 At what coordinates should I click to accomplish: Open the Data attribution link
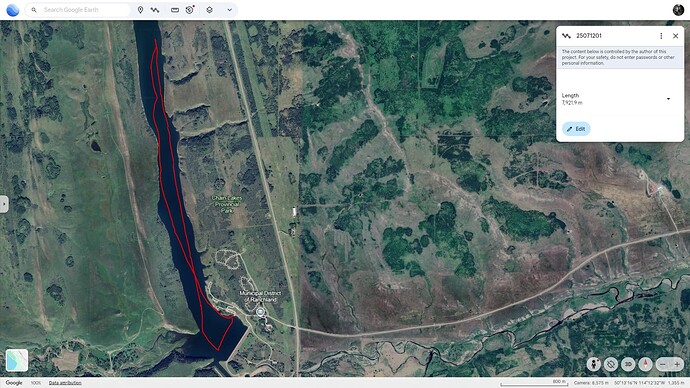(65, 383)
